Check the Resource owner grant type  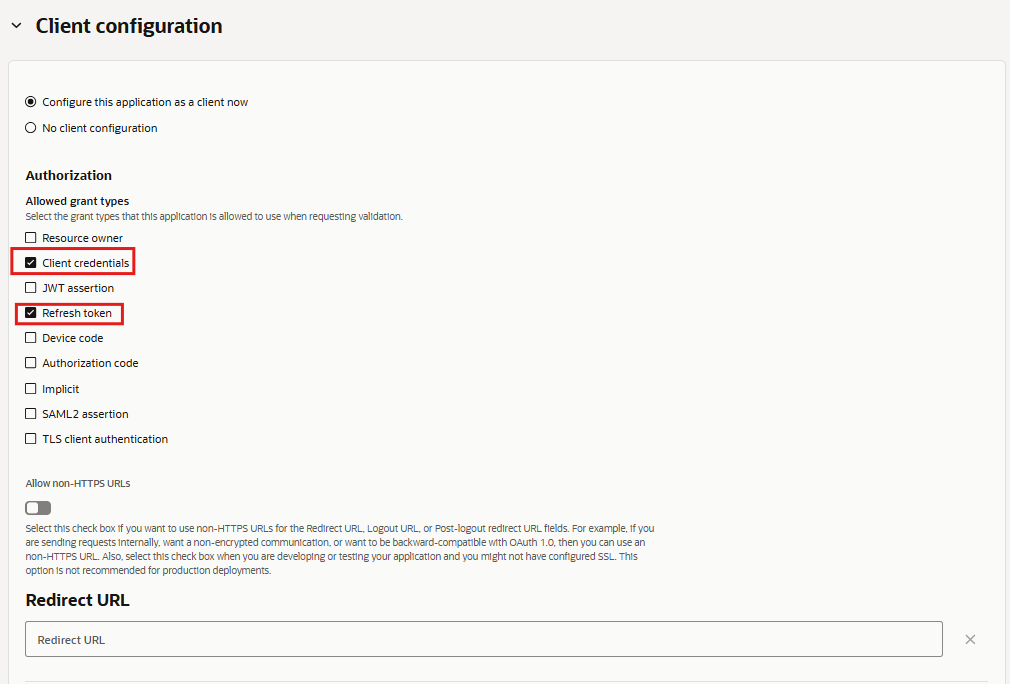(x=31, y=238)
